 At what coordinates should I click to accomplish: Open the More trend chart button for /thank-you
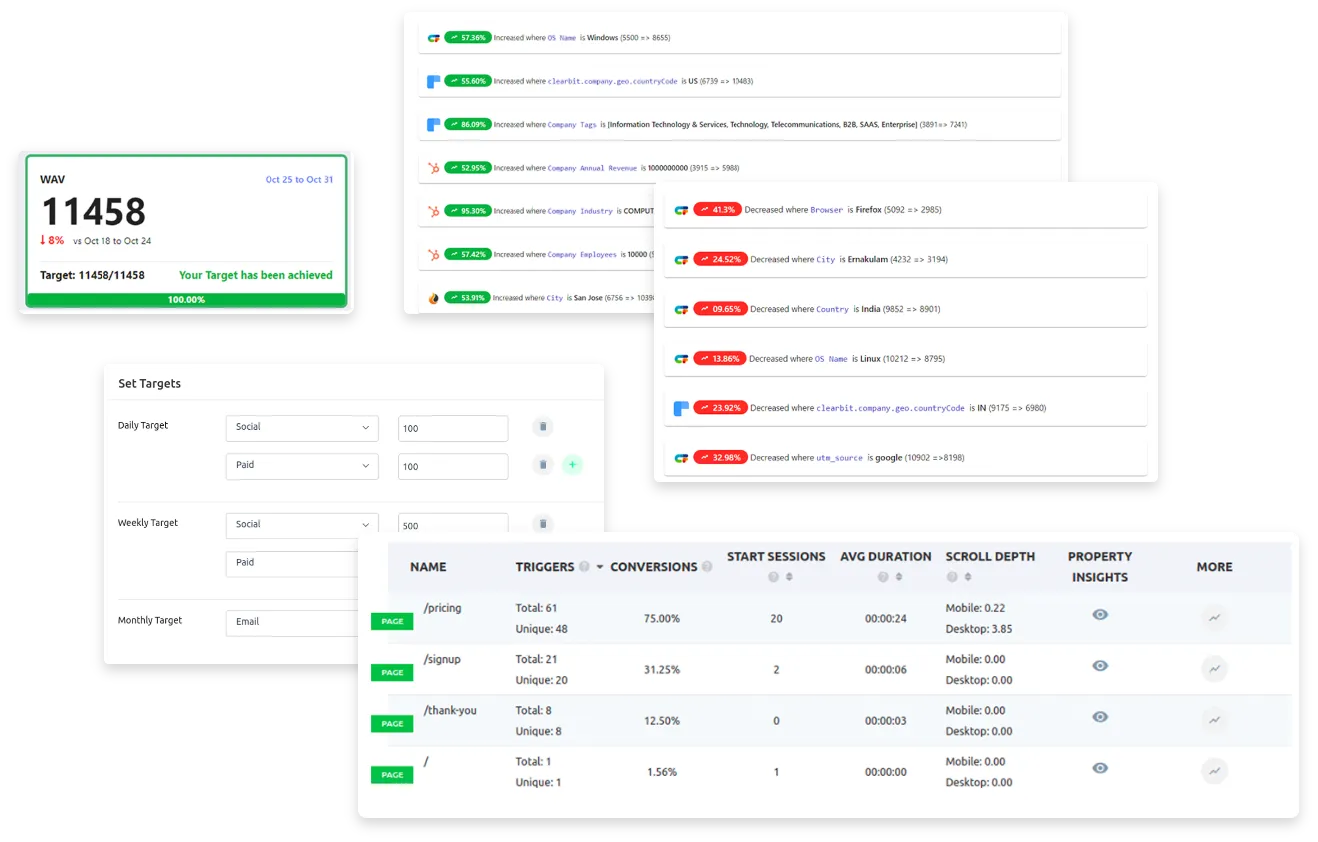point(1214,720)
